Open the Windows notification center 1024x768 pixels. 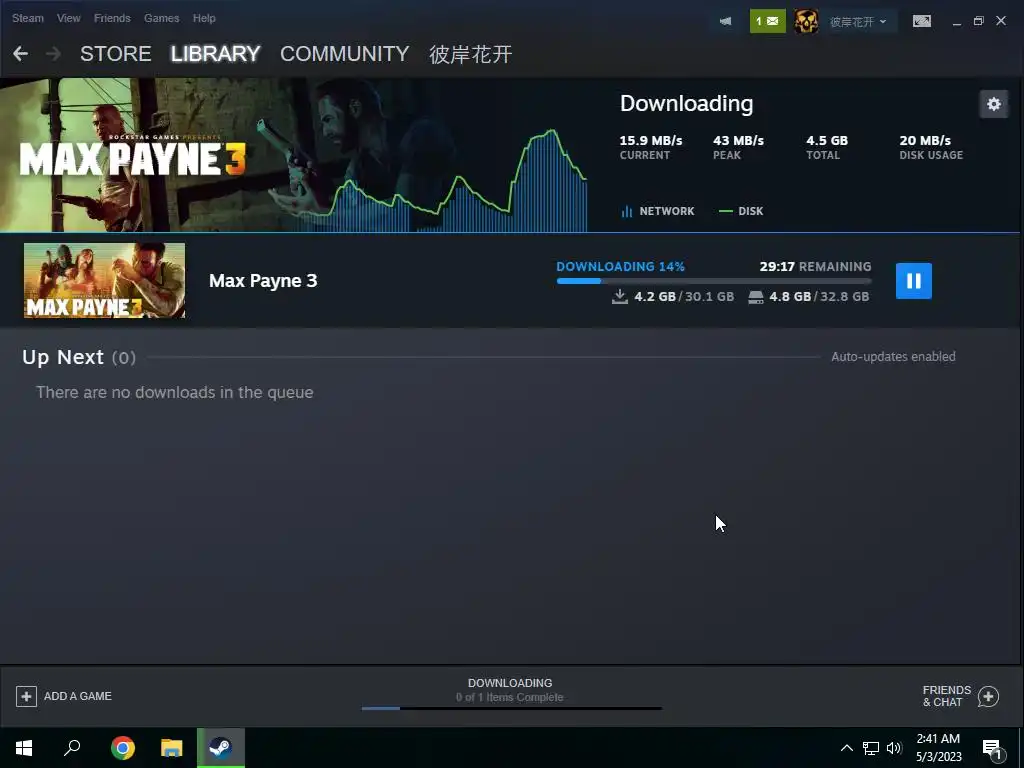pyautogui.click(x=992, y=750)
